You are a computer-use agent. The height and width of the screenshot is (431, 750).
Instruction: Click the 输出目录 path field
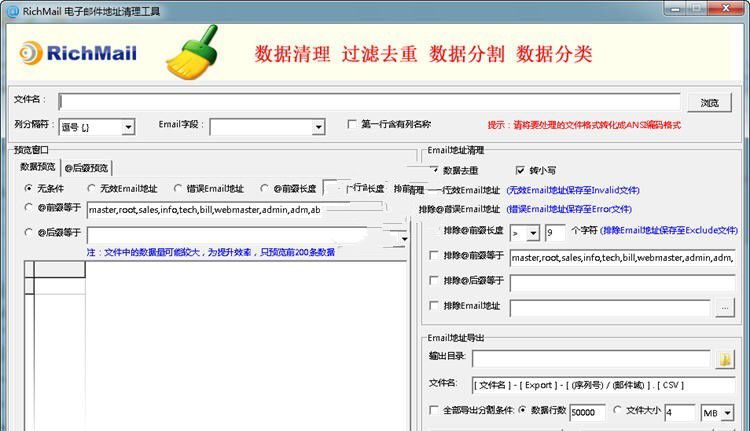[x=591, y=359]
